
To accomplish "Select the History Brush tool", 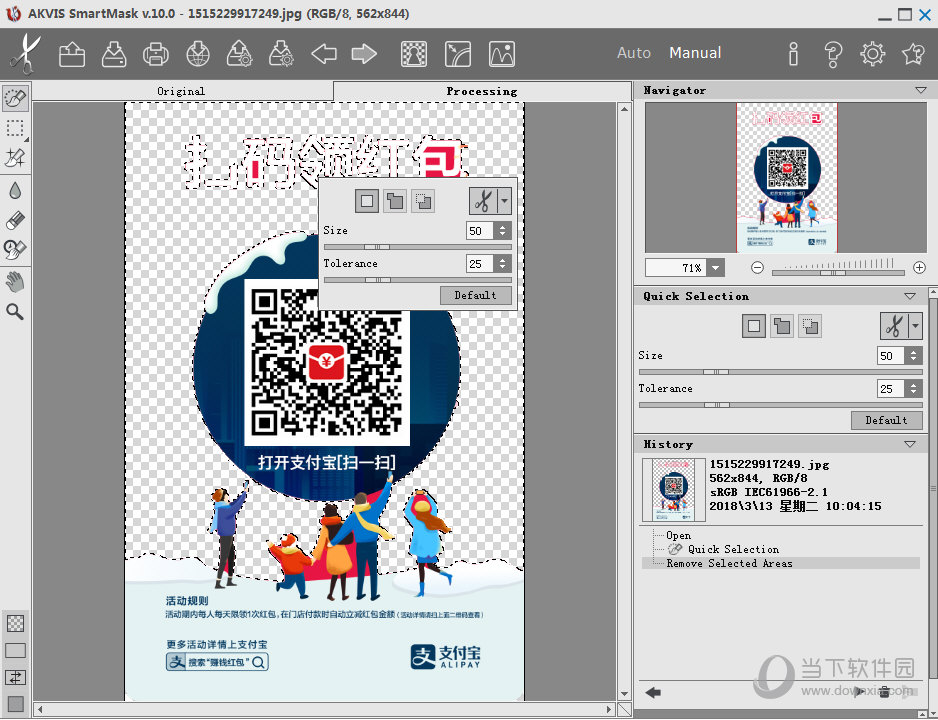I will [x=15, y=249].
